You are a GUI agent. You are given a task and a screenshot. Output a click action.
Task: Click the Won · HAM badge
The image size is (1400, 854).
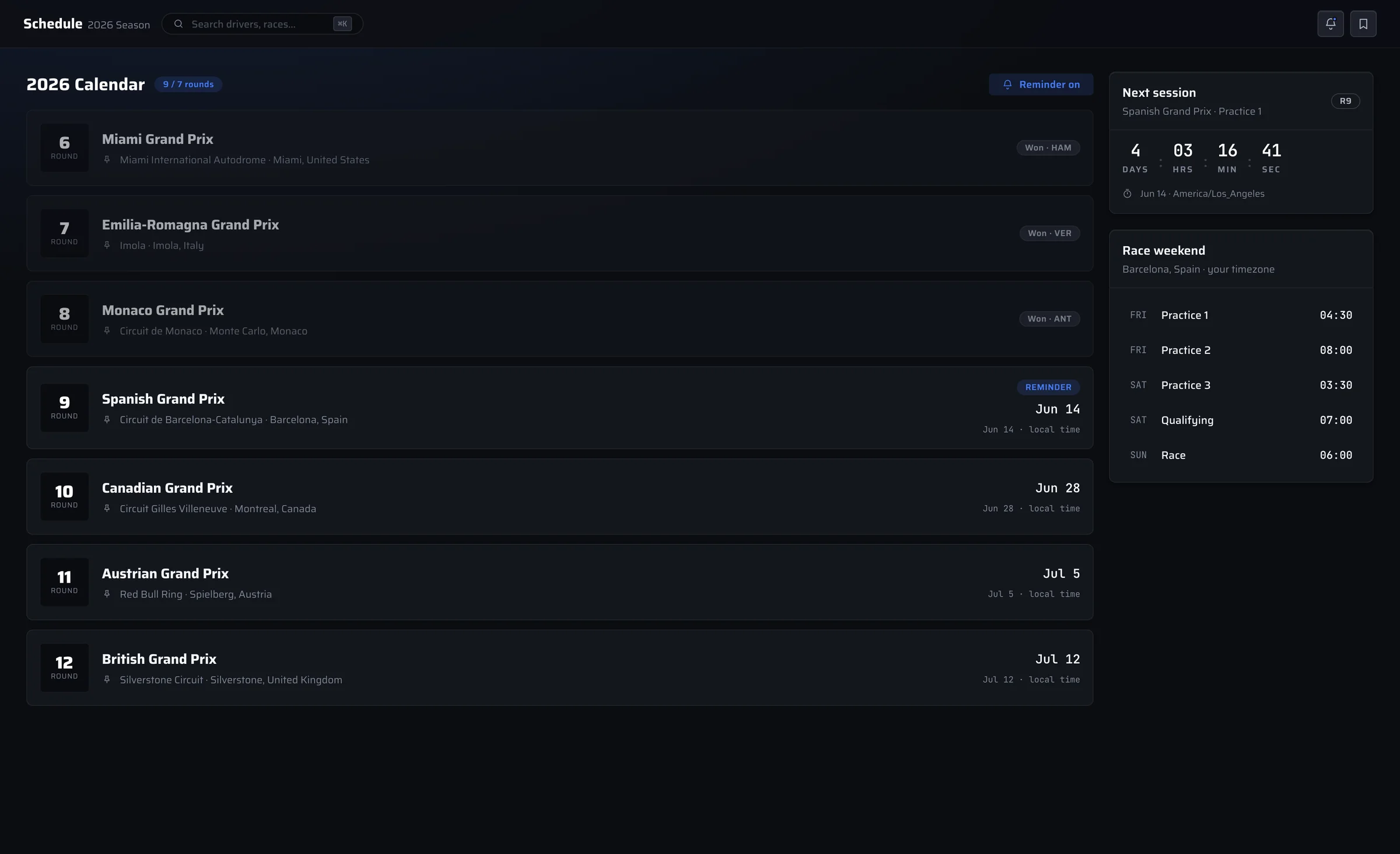click(x=1048, y=148)
